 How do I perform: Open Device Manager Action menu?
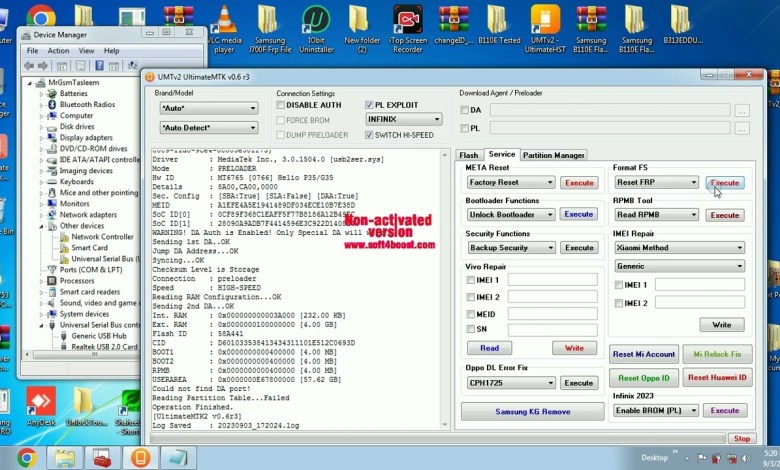pyautogui.click(x=58, y=51)
